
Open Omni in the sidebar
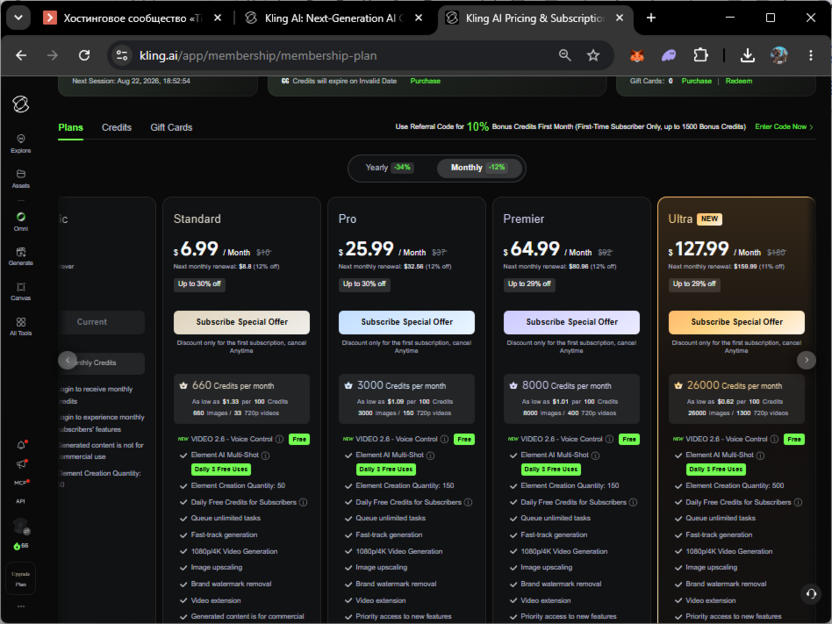click(x=21, y=221)
